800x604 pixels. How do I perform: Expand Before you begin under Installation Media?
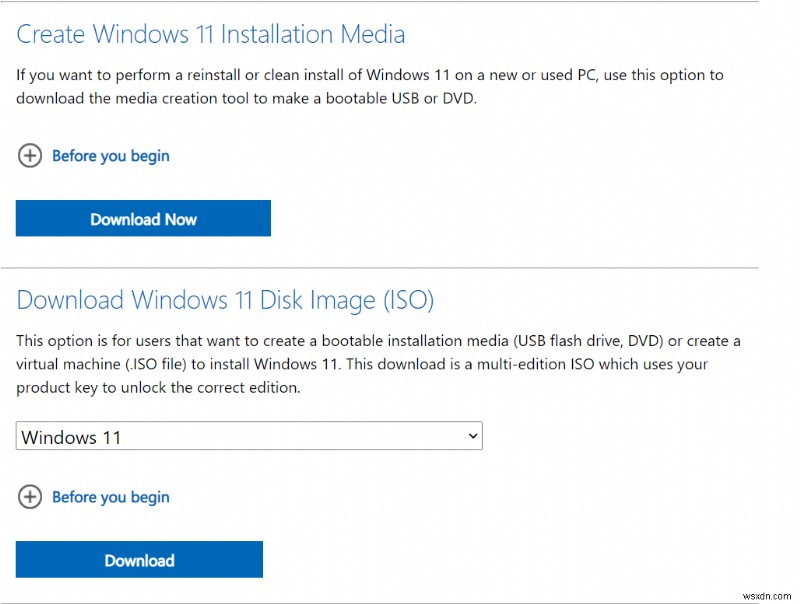tap(110, 156)
